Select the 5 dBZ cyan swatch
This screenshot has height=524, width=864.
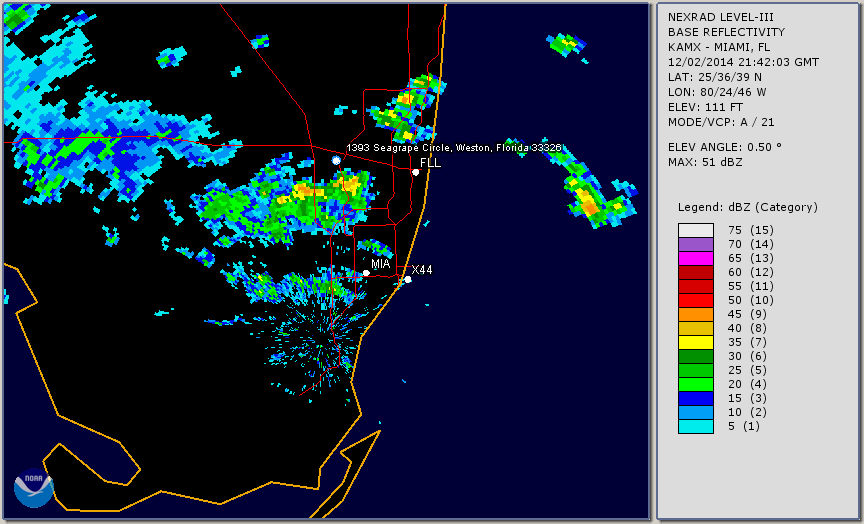point(696,426)
